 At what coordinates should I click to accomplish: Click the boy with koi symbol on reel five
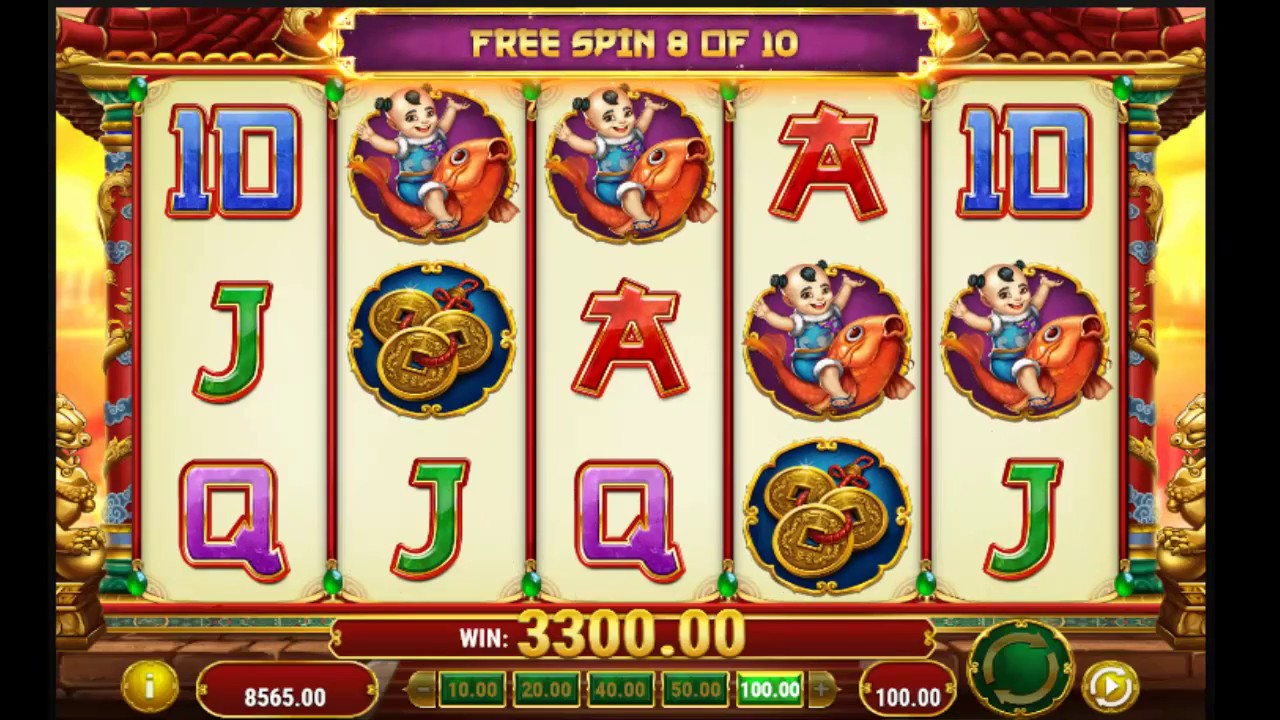(x=1025, y=340)
